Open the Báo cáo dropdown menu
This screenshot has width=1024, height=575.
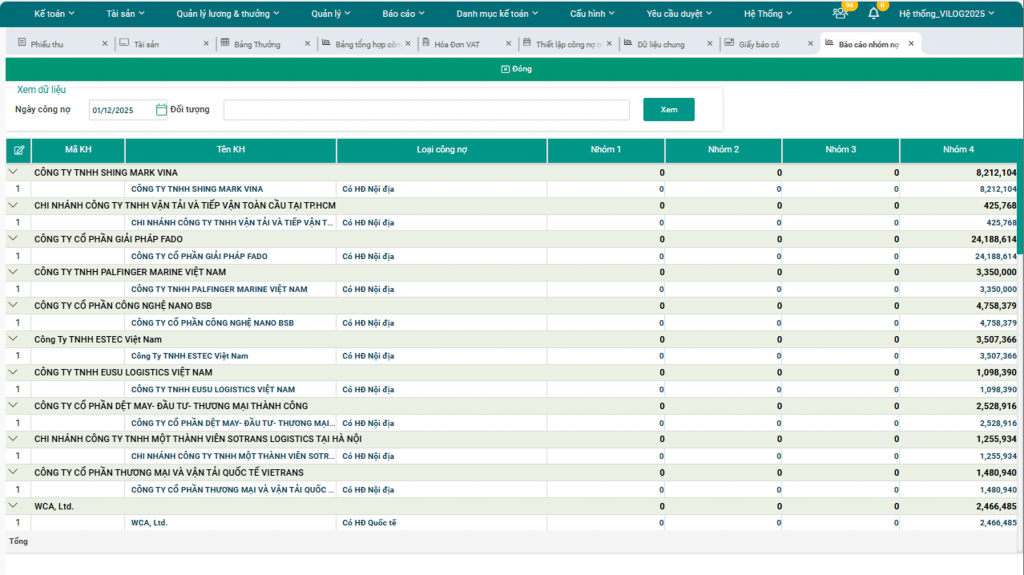coord(403,14)
